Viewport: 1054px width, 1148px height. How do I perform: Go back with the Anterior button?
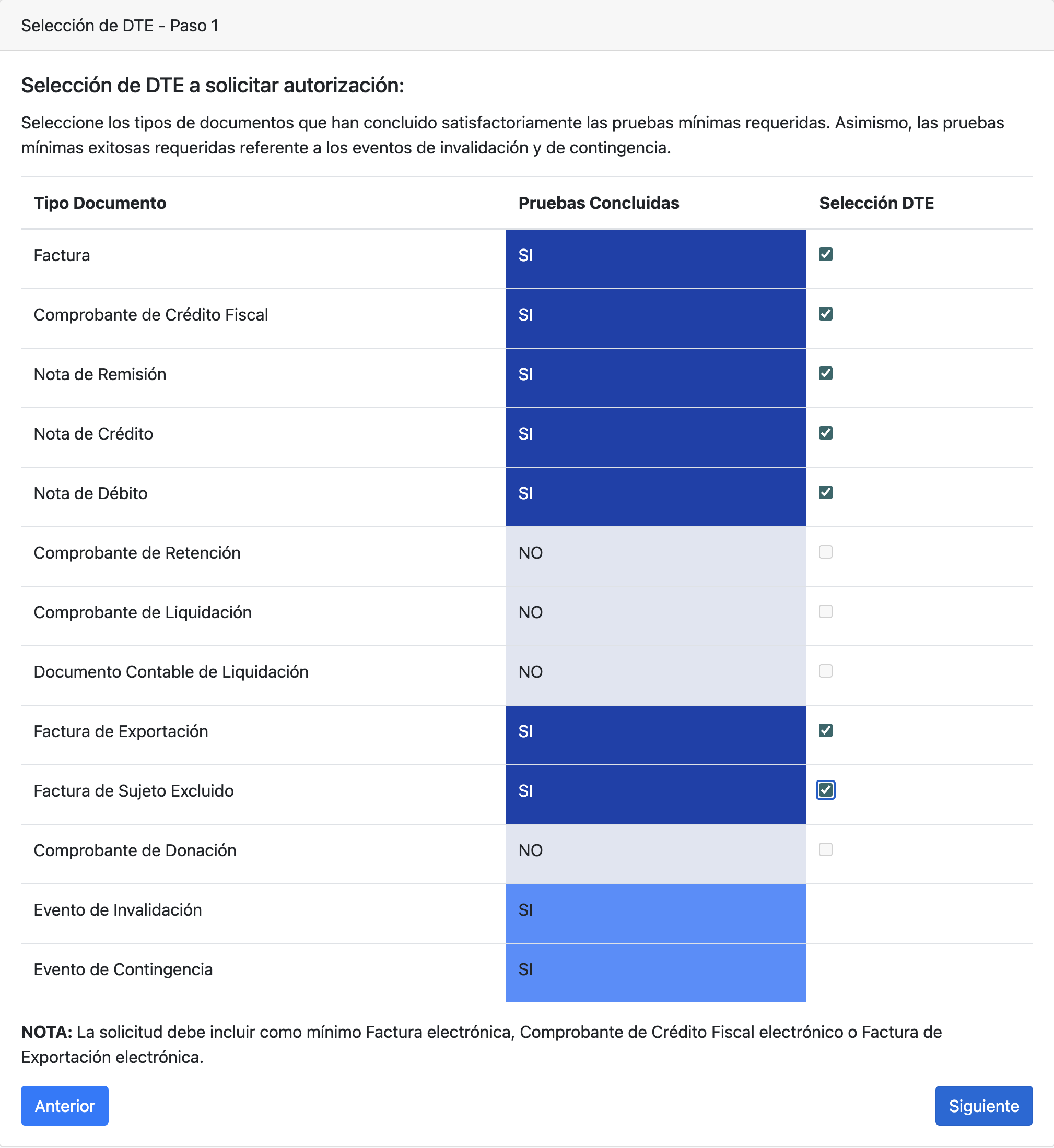[64, 1106]
